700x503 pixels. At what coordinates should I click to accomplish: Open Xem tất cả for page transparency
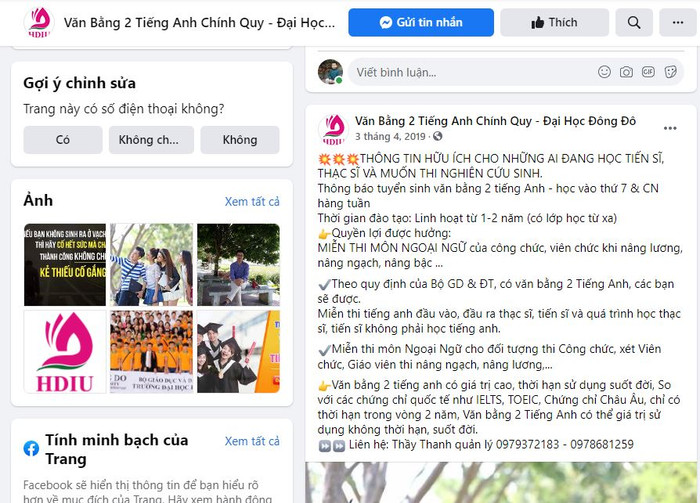click(x=252, y=441)
